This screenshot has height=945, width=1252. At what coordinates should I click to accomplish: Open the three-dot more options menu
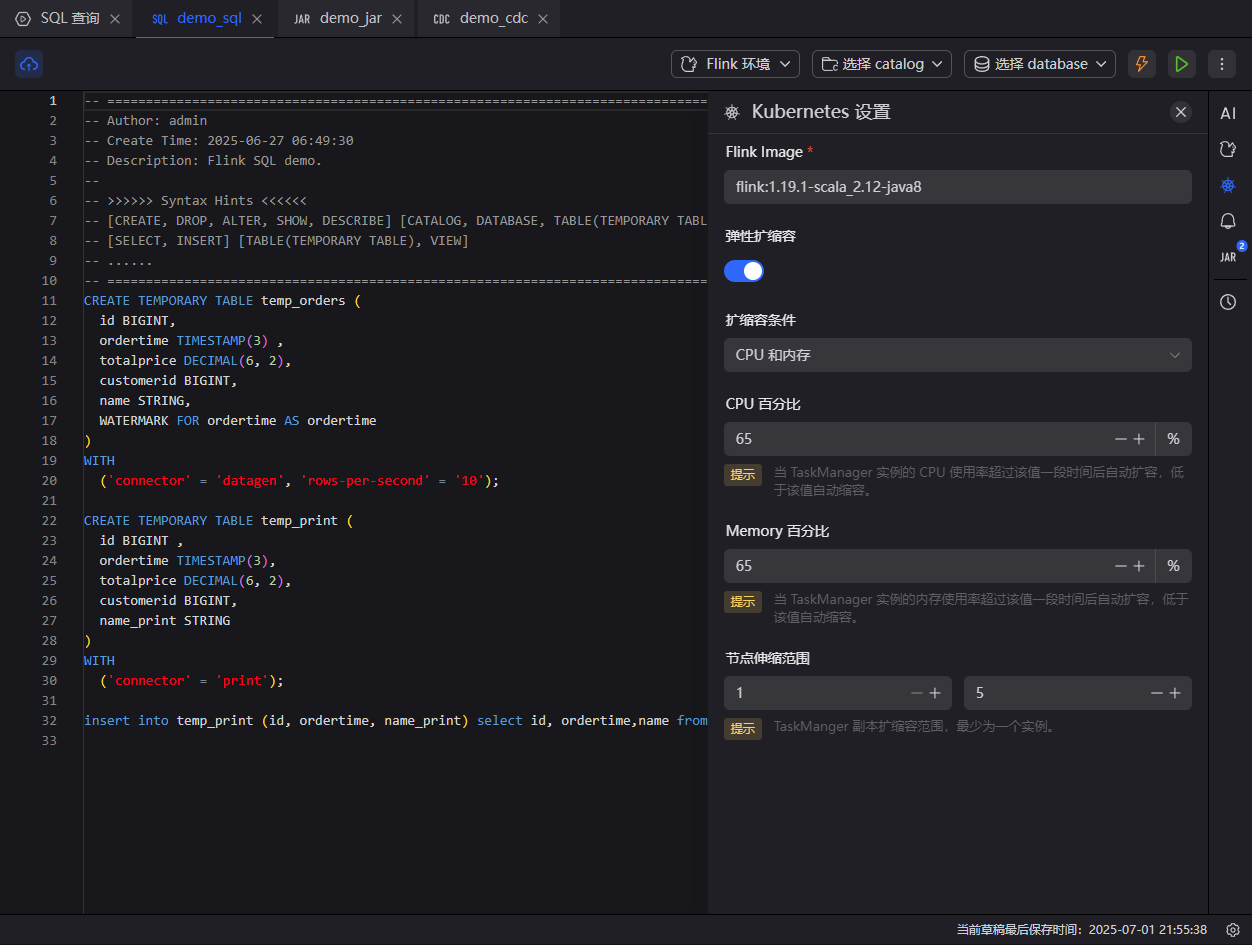(1221, 64)
